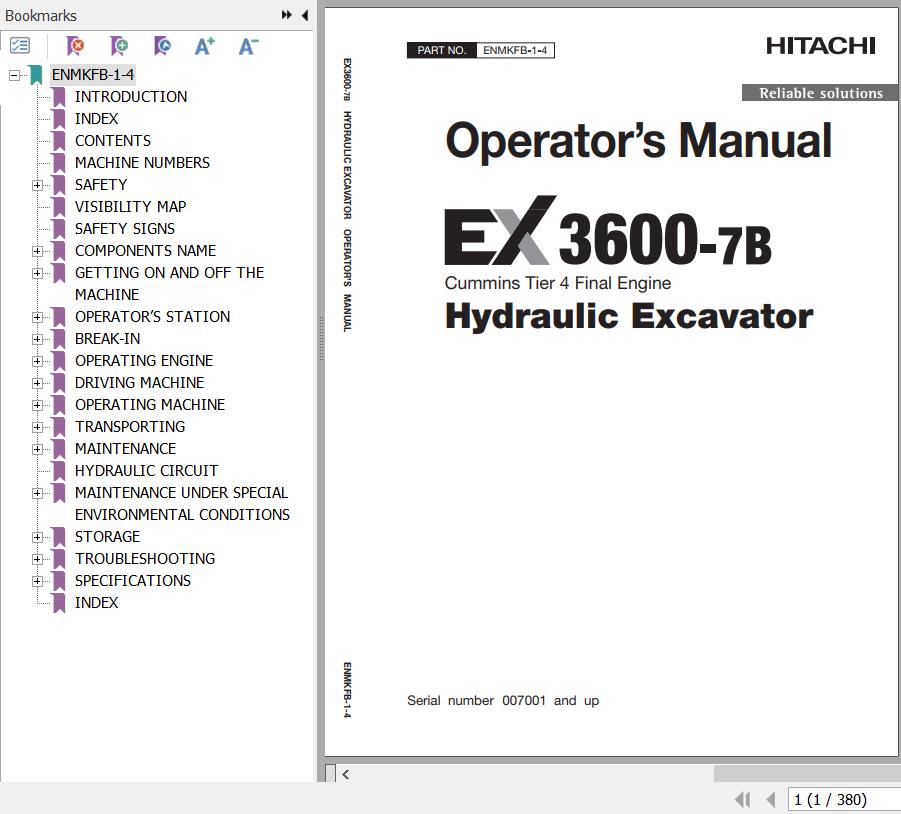The width and height of the screenshot is (901, 814).
Task: Expand the TROUBLESHOOTING bookmark
Action: tap(37, 559)
